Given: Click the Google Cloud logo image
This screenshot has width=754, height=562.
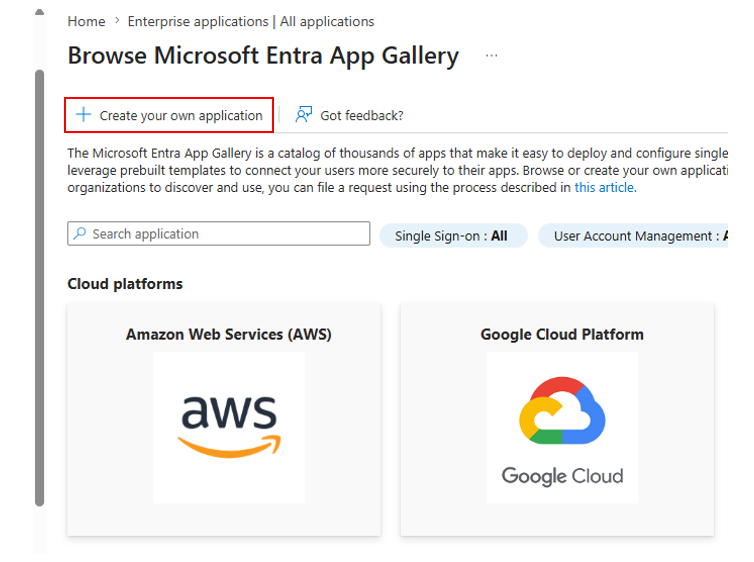Looking at the screenshot, I should click(x=562, y=427).
